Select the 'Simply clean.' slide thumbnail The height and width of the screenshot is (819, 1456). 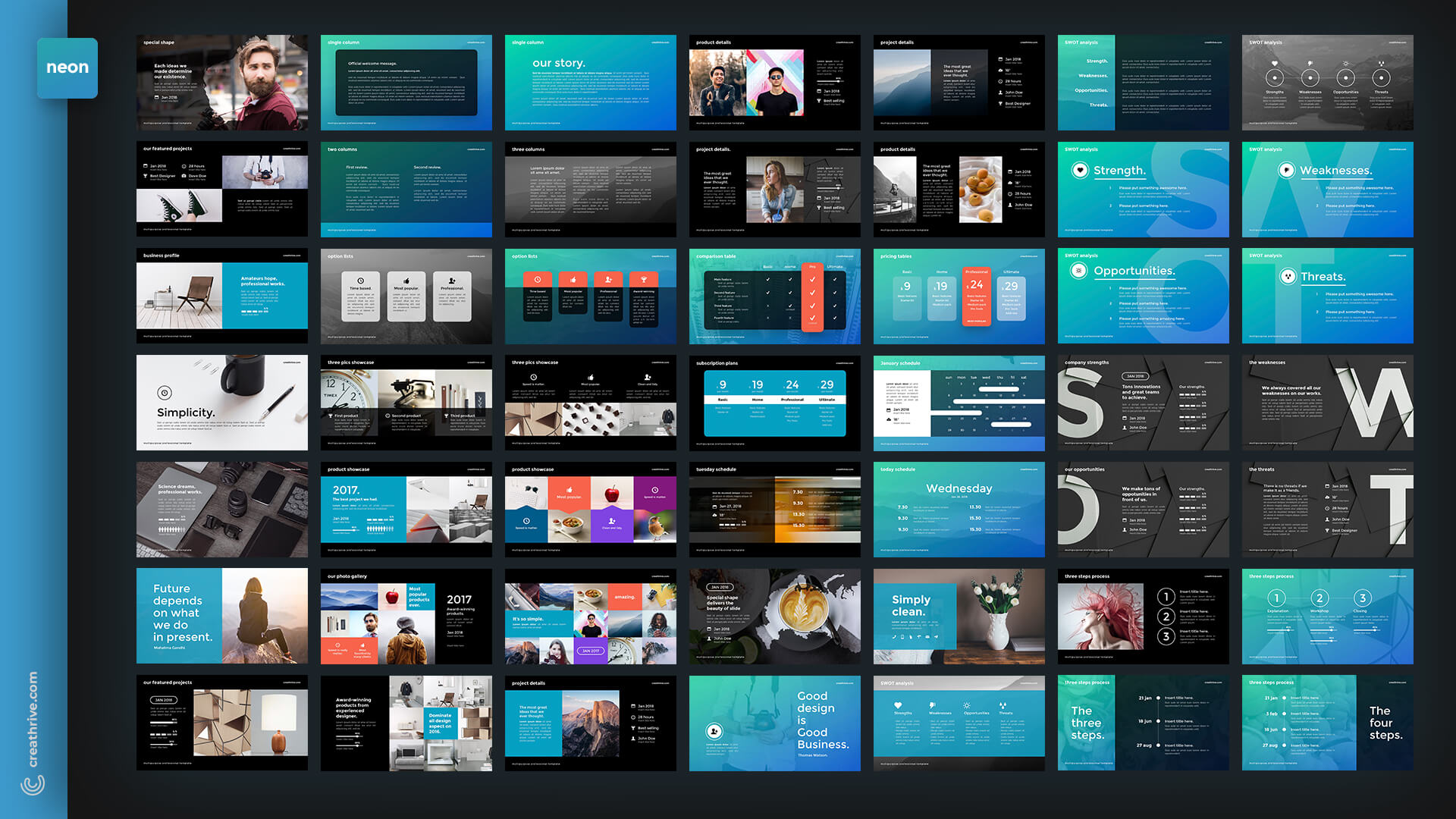(959, 617)
